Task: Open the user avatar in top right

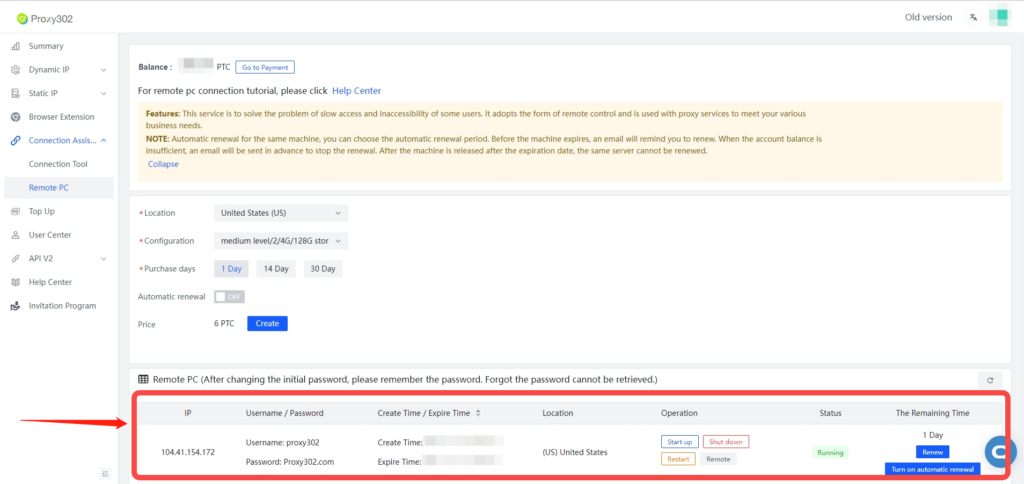Action: click(998, 18)
